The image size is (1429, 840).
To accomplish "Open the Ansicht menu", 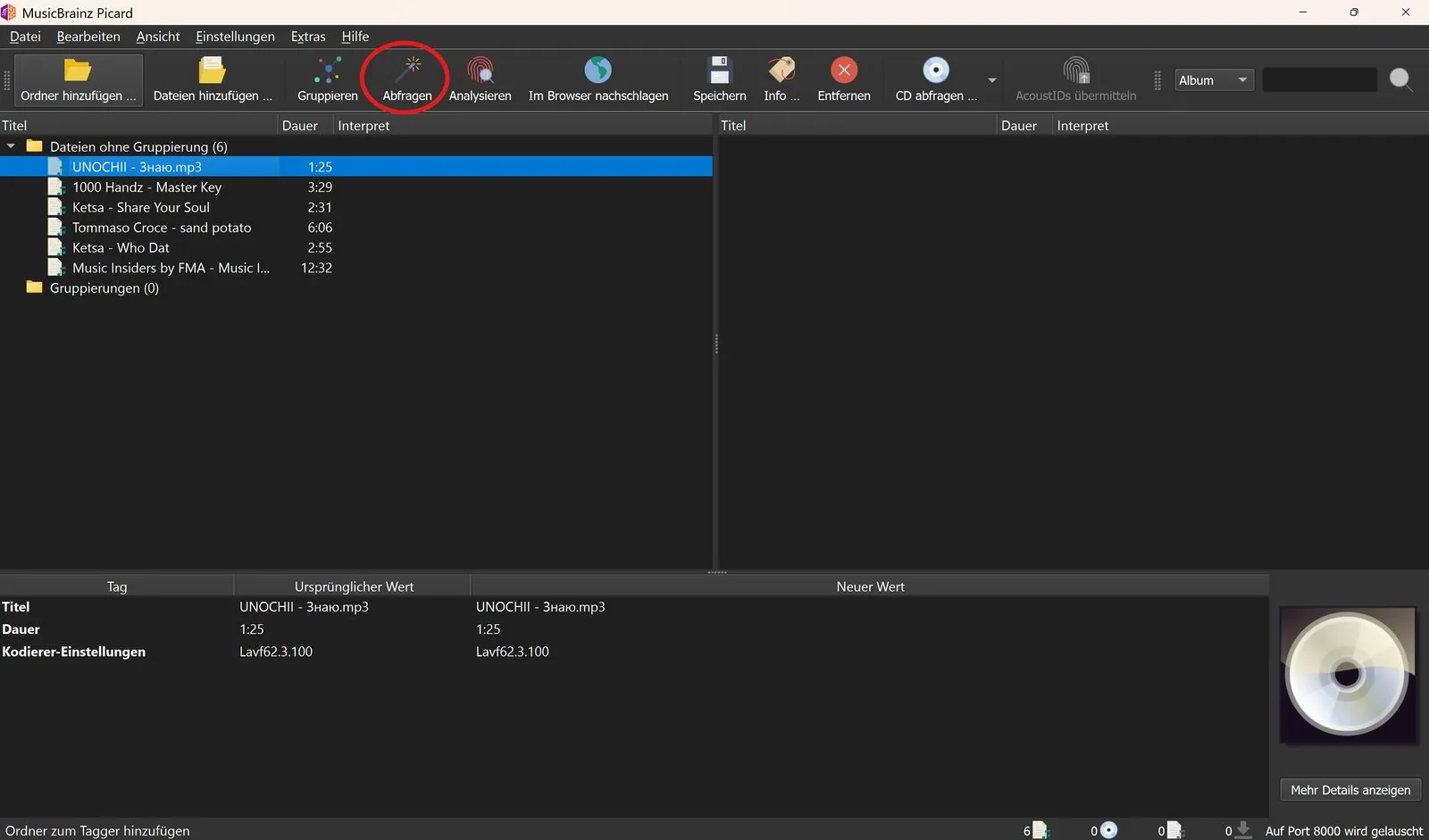I will click(158, 37).
